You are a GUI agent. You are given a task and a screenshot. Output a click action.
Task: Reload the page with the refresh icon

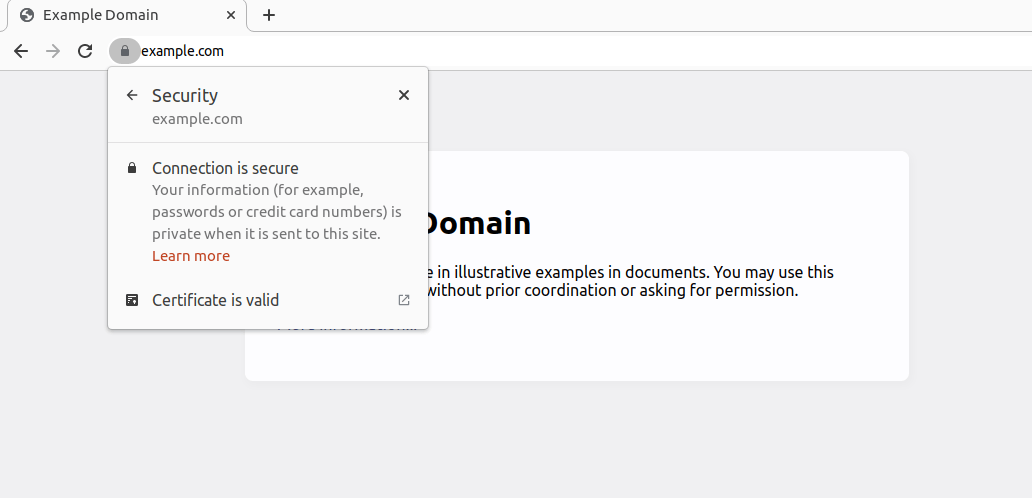click(85, 51)
